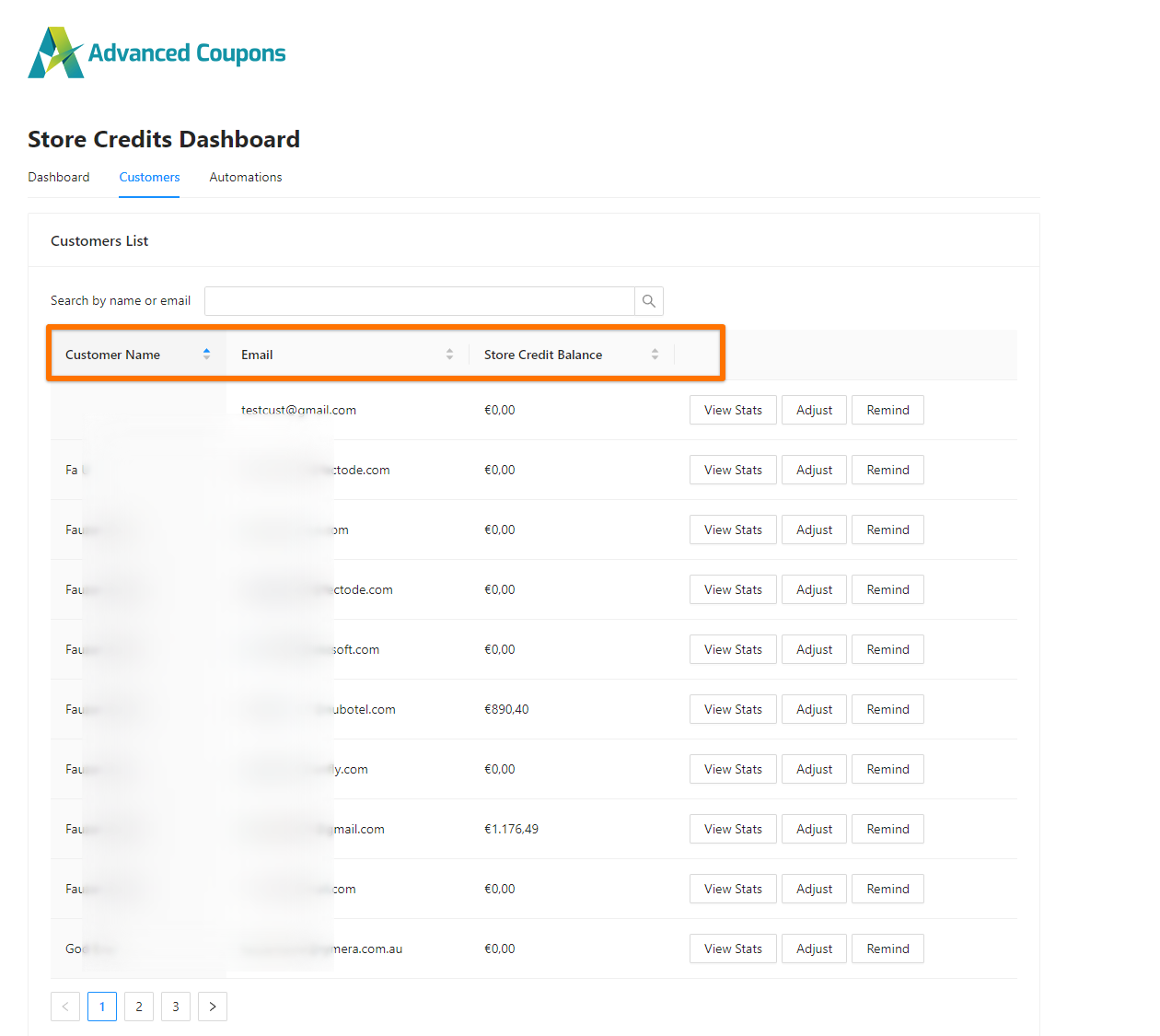Screen dimensions: 1160x1036
Task: Adjust store credit for testcust@gmail.com
Action: point(813,409)
